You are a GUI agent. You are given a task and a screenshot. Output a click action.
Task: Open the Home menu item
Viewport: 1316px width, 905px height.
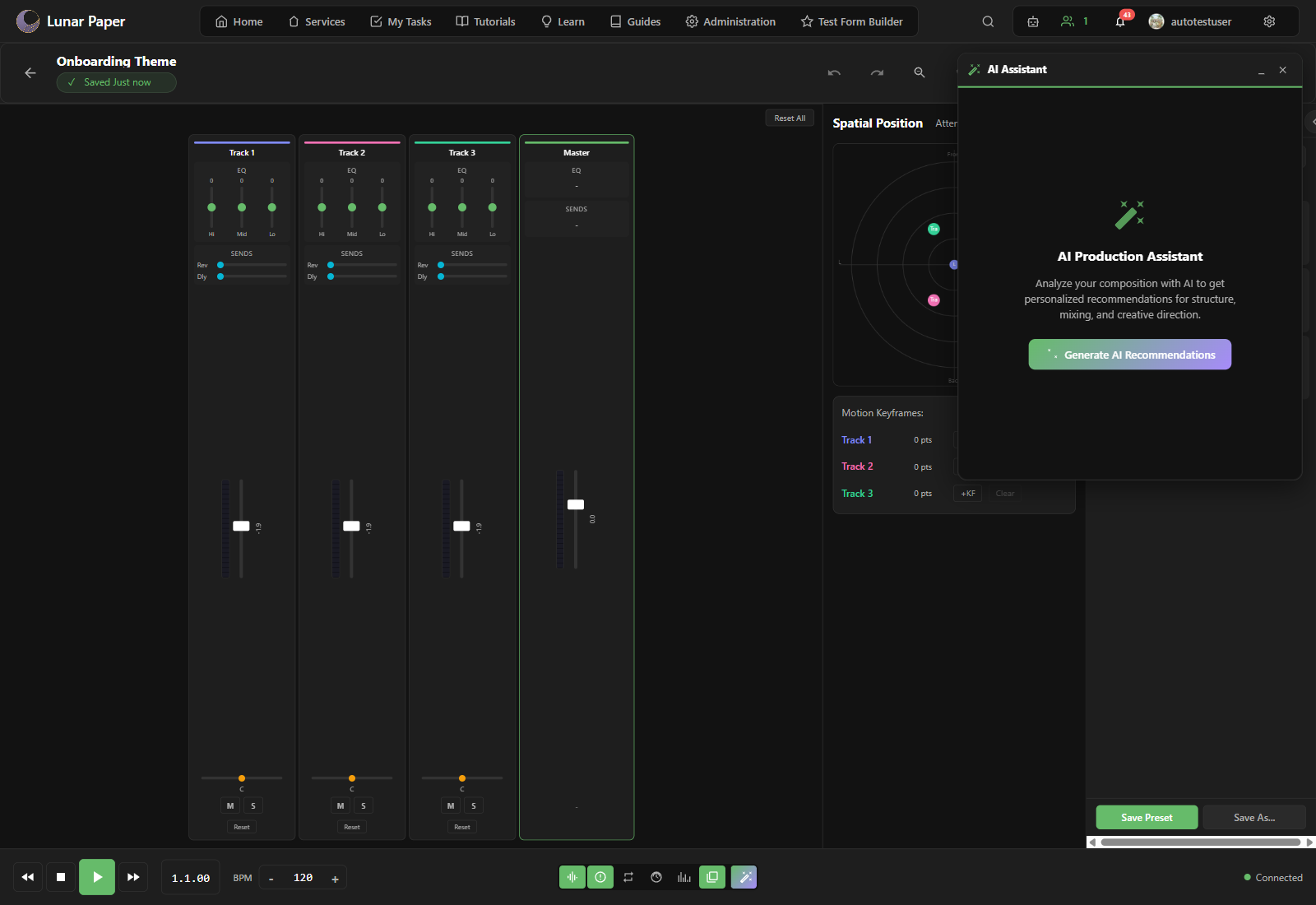coord(239,21)
